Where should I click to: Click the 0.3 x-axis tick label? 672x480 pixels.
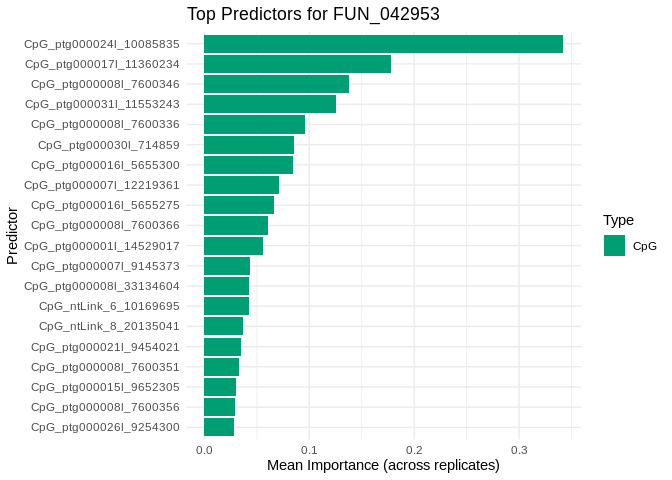pos(519,450)
